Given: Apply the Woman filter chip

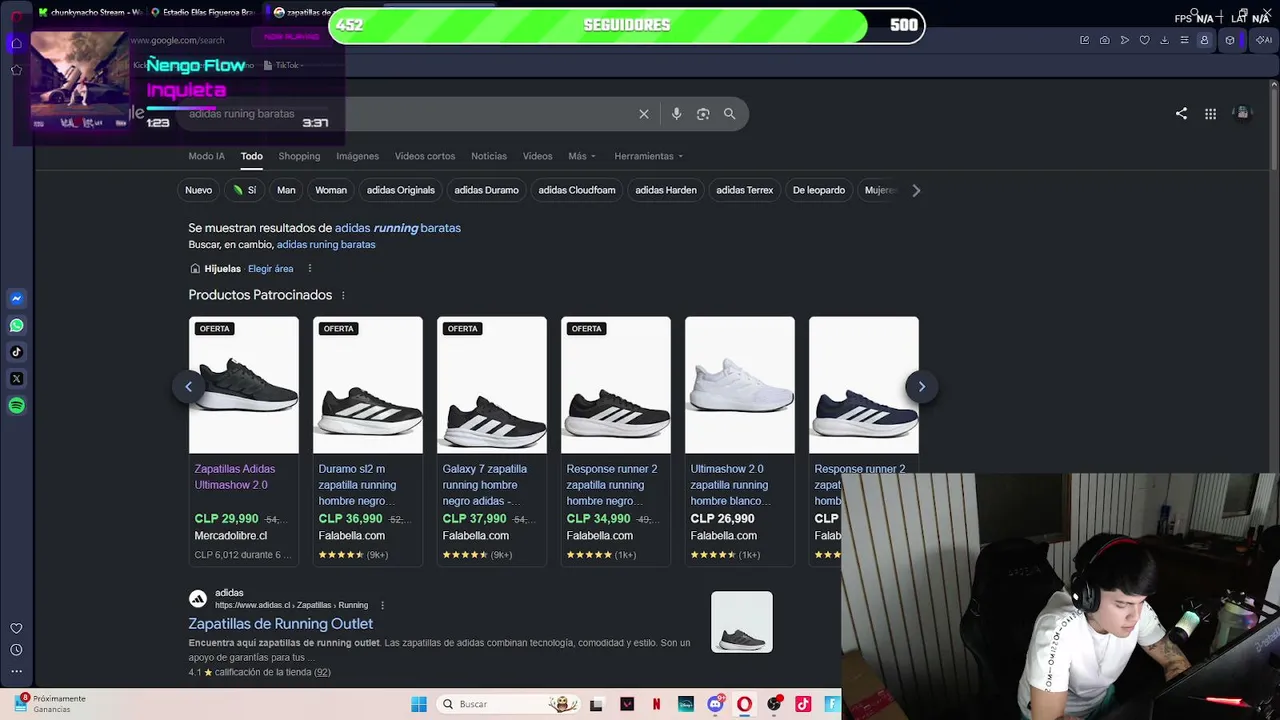Looking at the screenshot, I should click(331, 190).
